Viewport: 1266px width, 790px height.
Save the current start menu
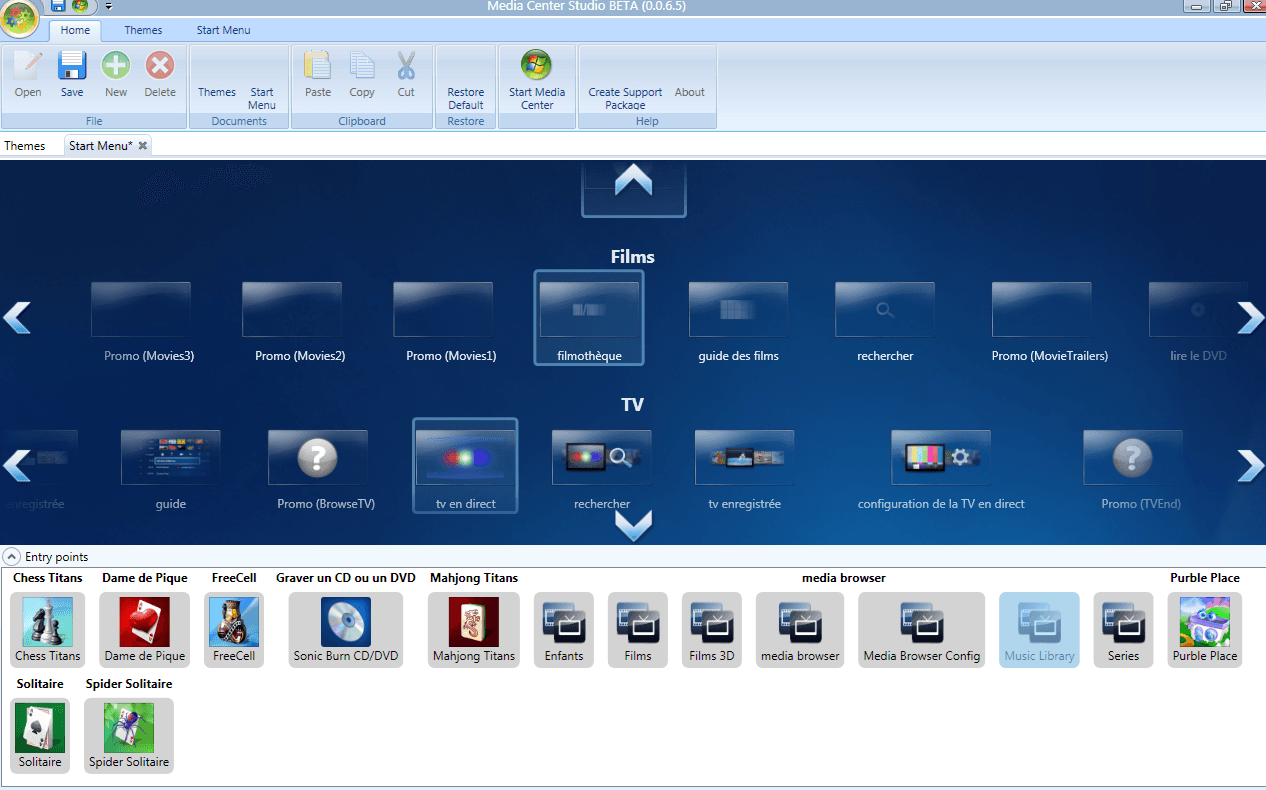pos(72,75)
